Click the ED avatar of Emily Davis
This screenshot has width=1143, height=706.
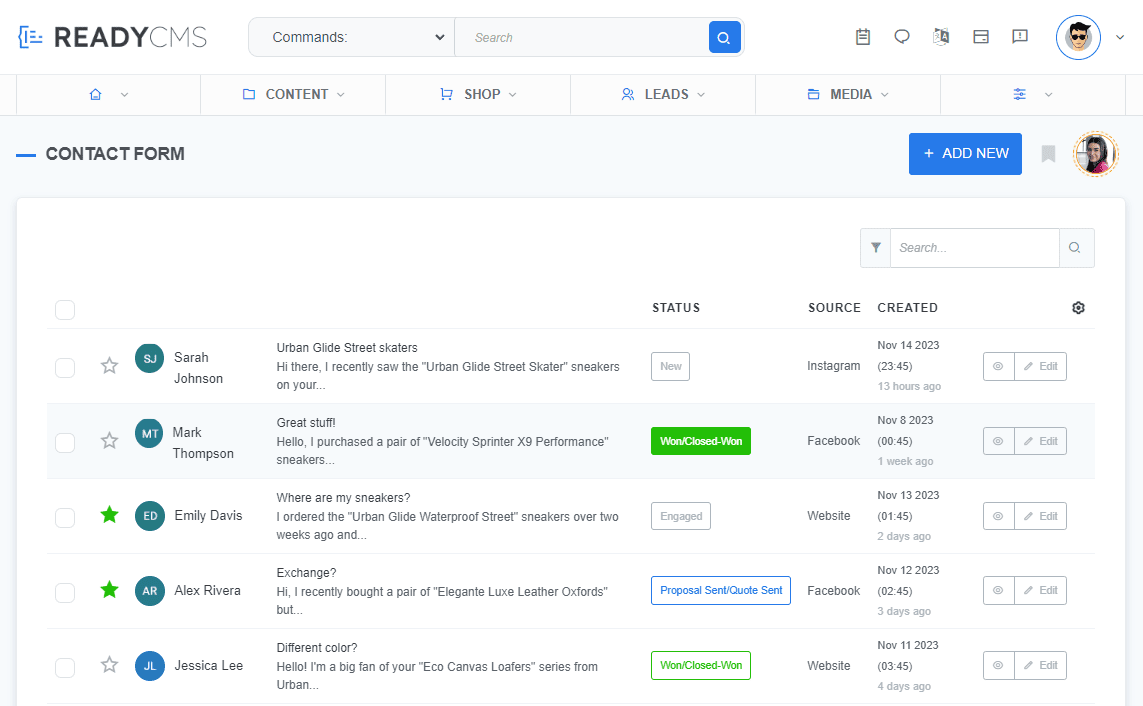(x=149, y=516)
